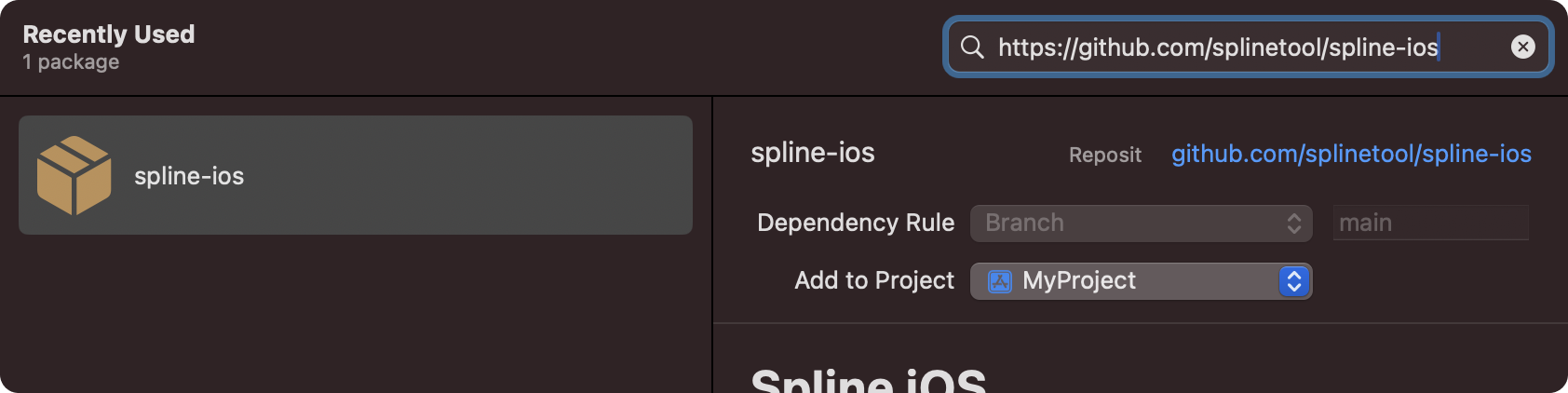Click the divider between list and details
The image size is (1568, 393).
click(712, 244)
